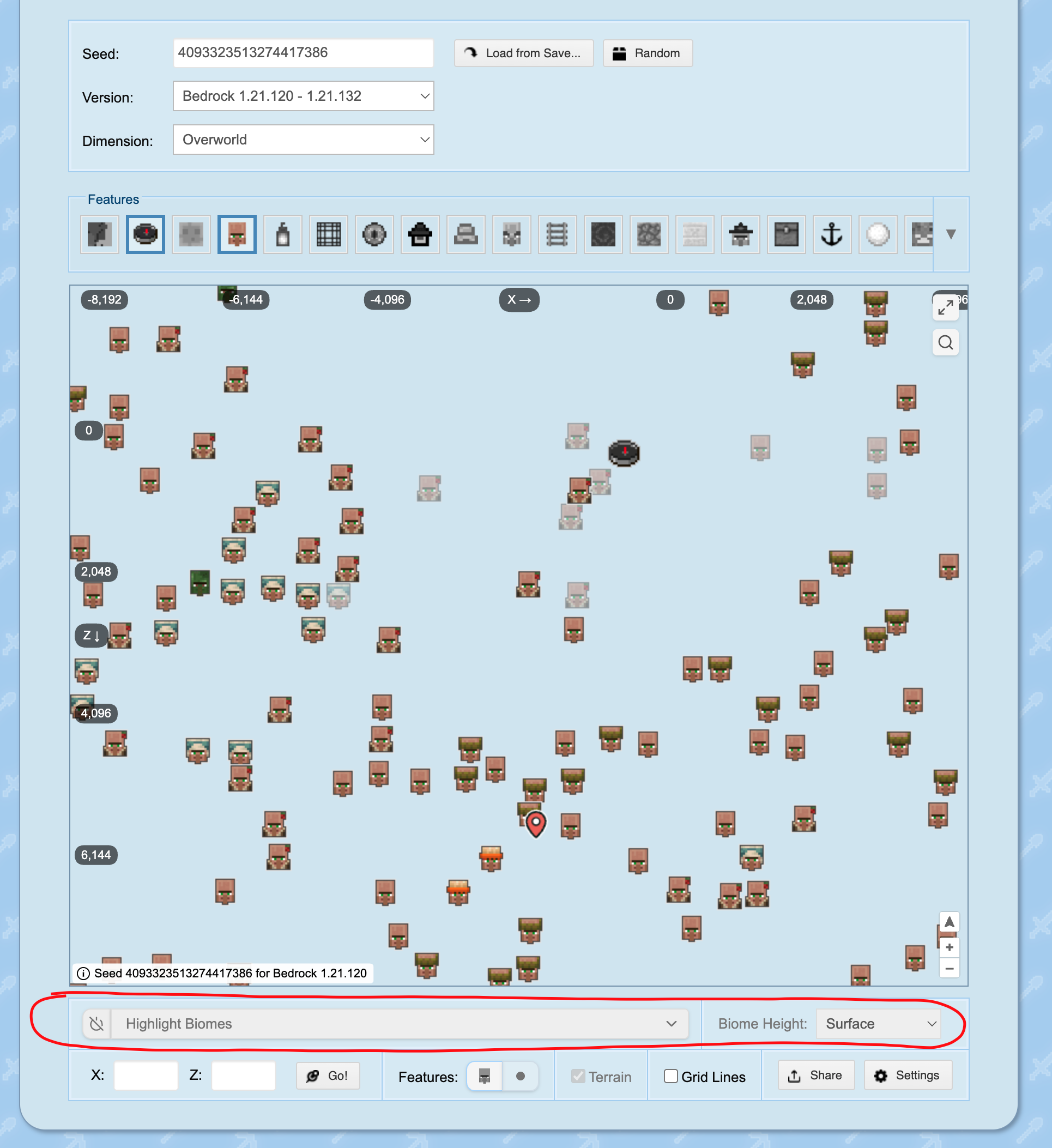The width and height of the screenshot is (1052, 1148).
Task: Zoom in with the map plus button
Action: (949, 947)
